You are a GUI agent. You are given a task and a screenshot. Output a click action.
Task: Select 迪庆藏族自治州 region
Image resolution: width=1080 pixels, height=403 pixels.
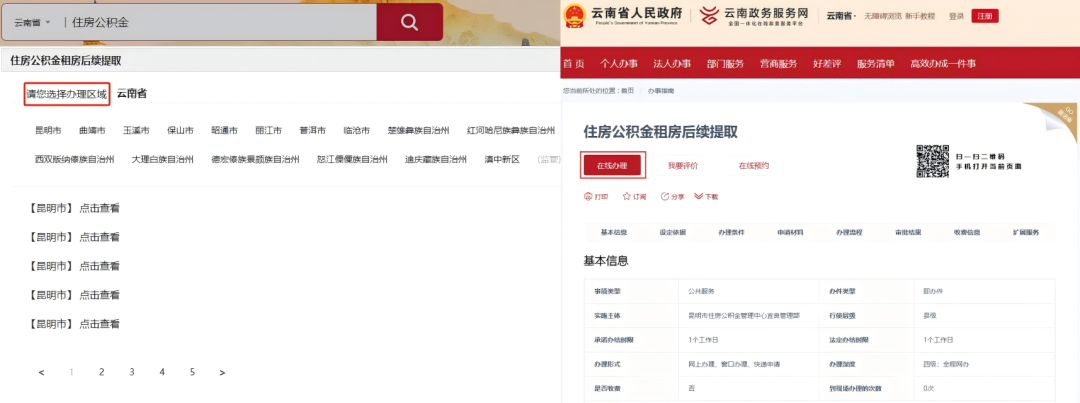coord(436,159)
